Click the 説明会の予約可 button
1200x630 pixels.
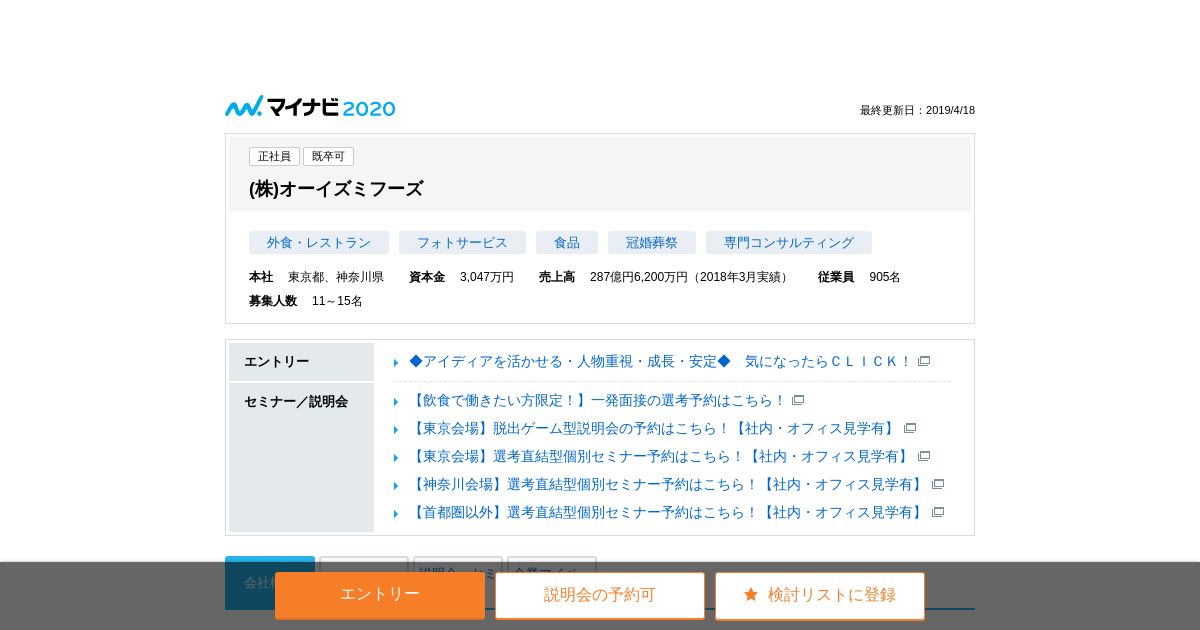point(600,595)
